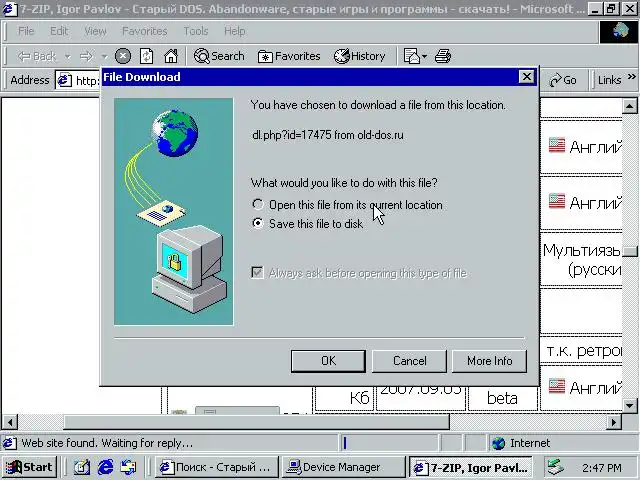The image size is (640, 480).
Task: Open the Tools menu
Action: coord(196,31)
